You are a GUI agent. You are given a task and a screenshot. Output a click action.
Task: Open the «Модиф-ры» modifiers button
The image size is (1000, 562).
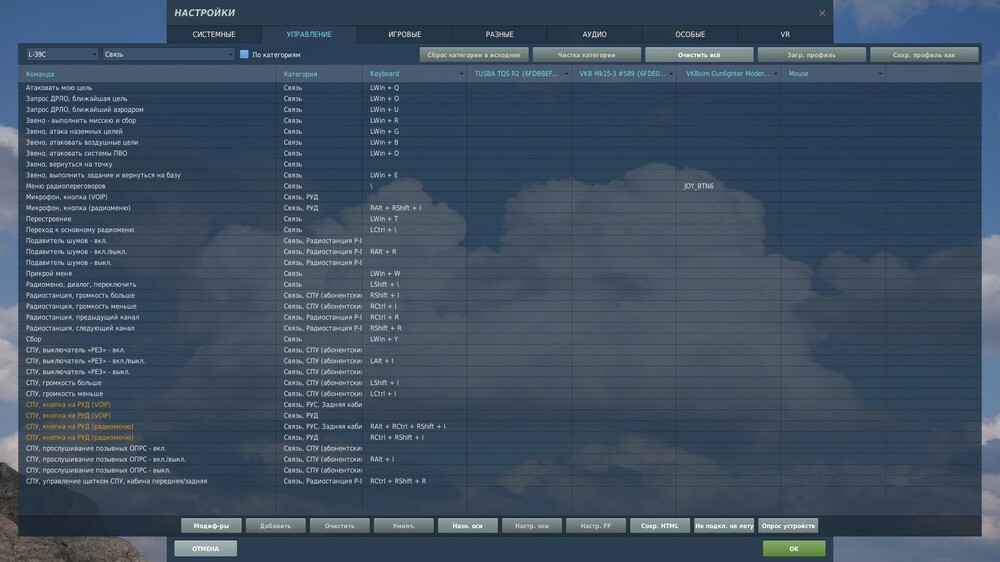pos(211,526)
